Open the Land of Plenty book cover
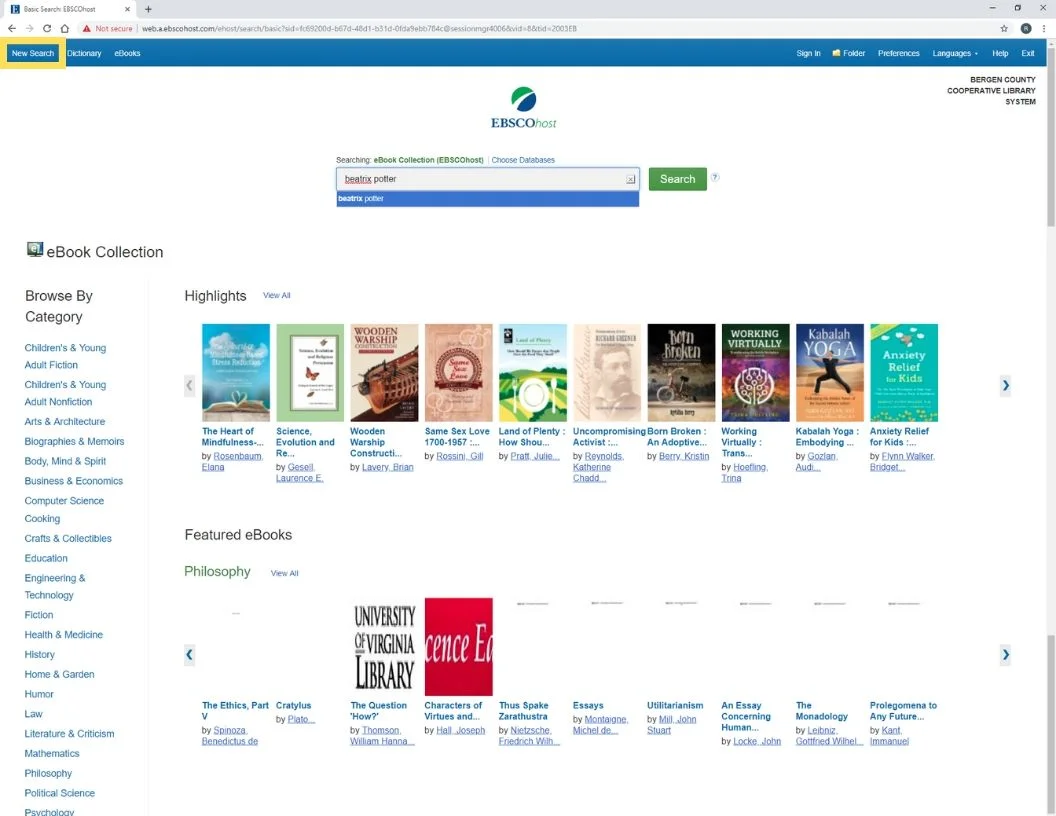The height and width of the screenshot is (816, 1056). click(533, 372)
